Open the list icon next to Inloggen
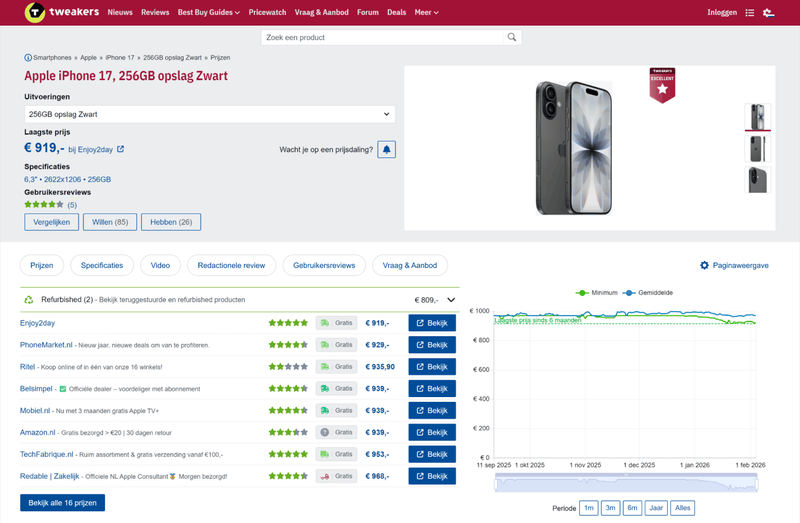 coord(749,13)
